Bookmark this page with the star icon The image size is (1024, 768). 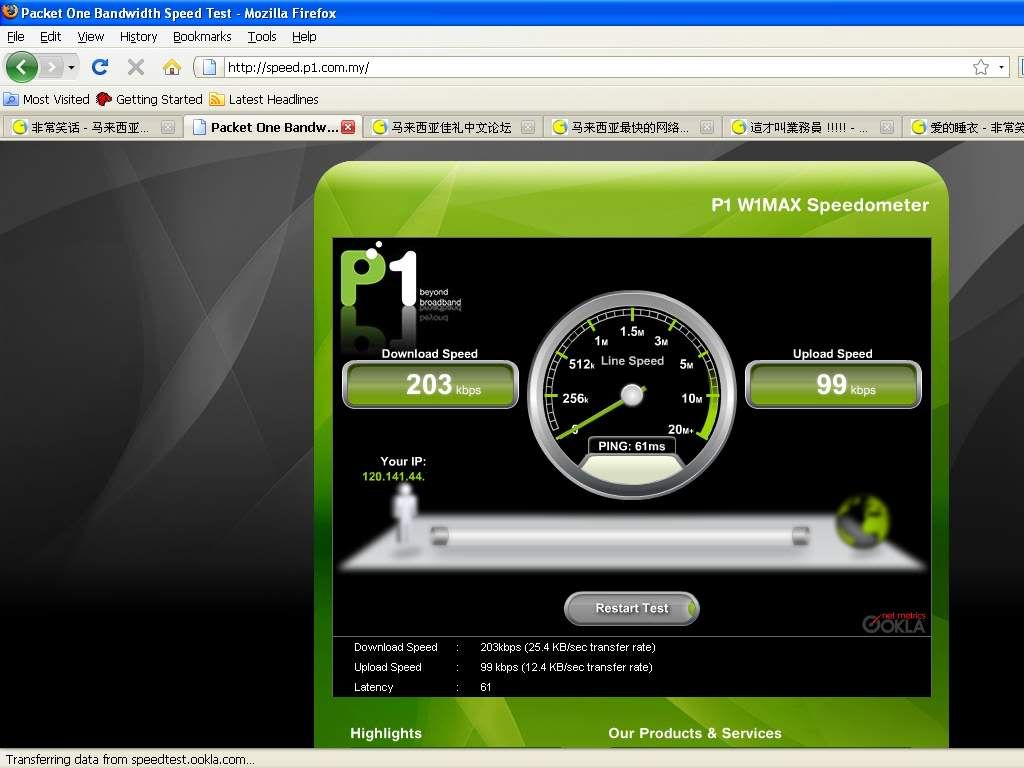click(x=980, y=67)
